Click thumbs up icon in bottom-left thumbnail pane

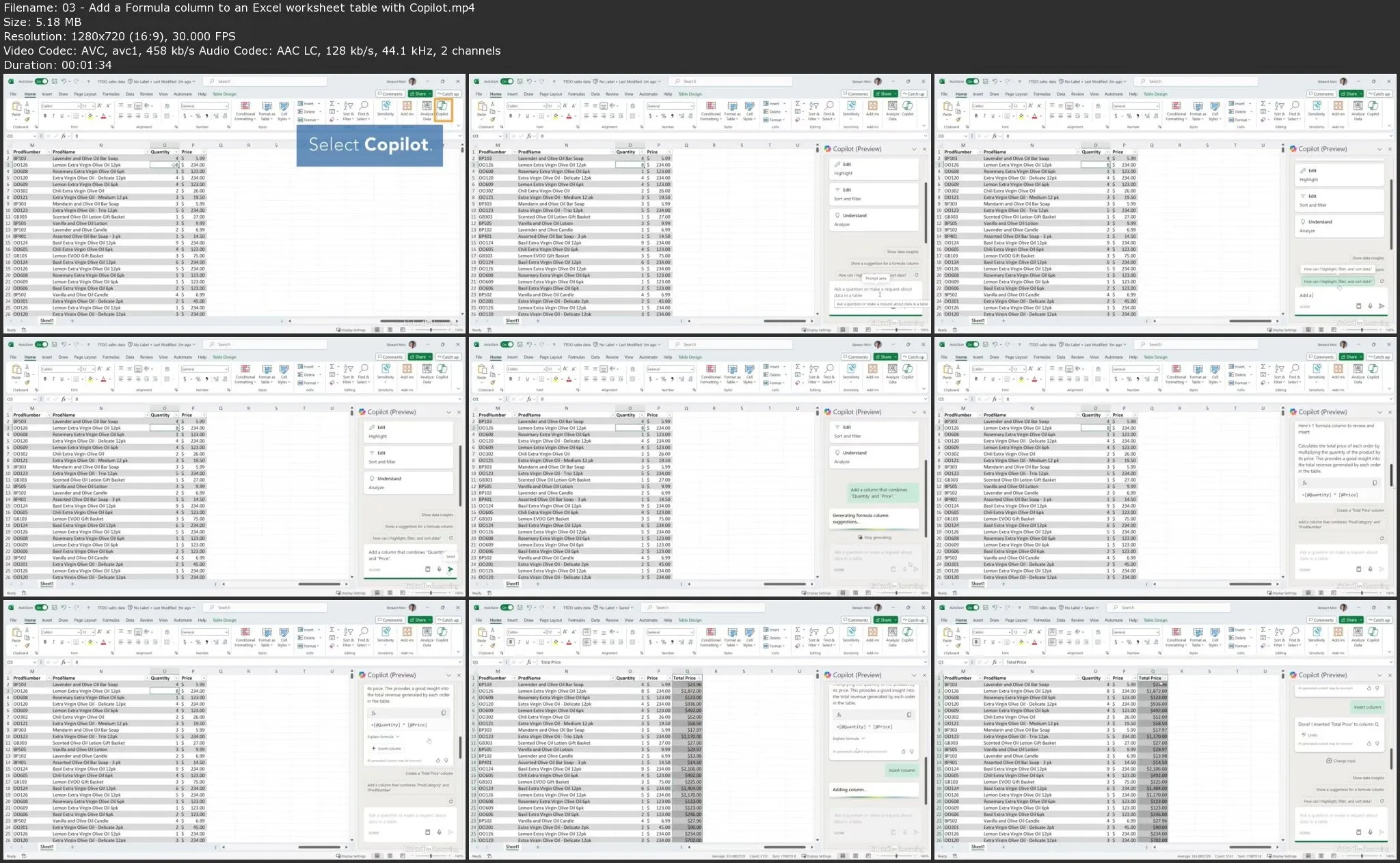[437, 761]
